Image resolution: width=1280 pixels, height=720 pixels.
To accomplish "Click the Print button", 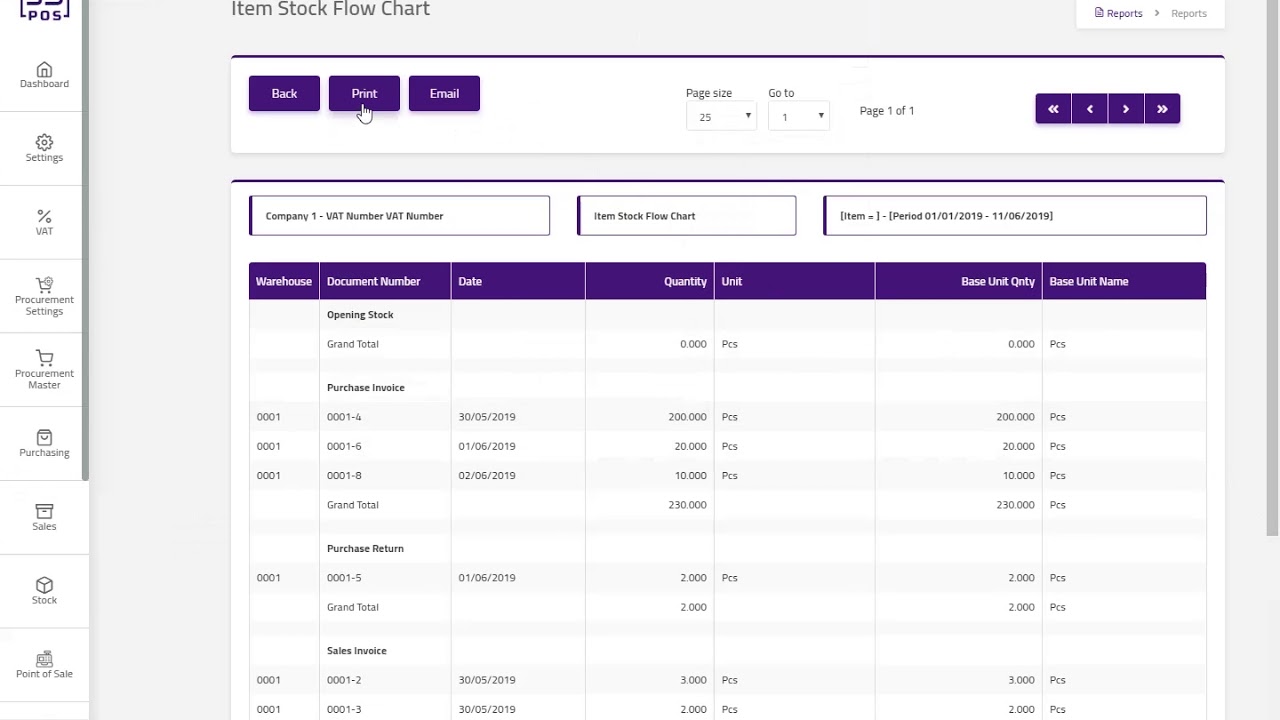I will pyautogui.click(x=364, y=93).
